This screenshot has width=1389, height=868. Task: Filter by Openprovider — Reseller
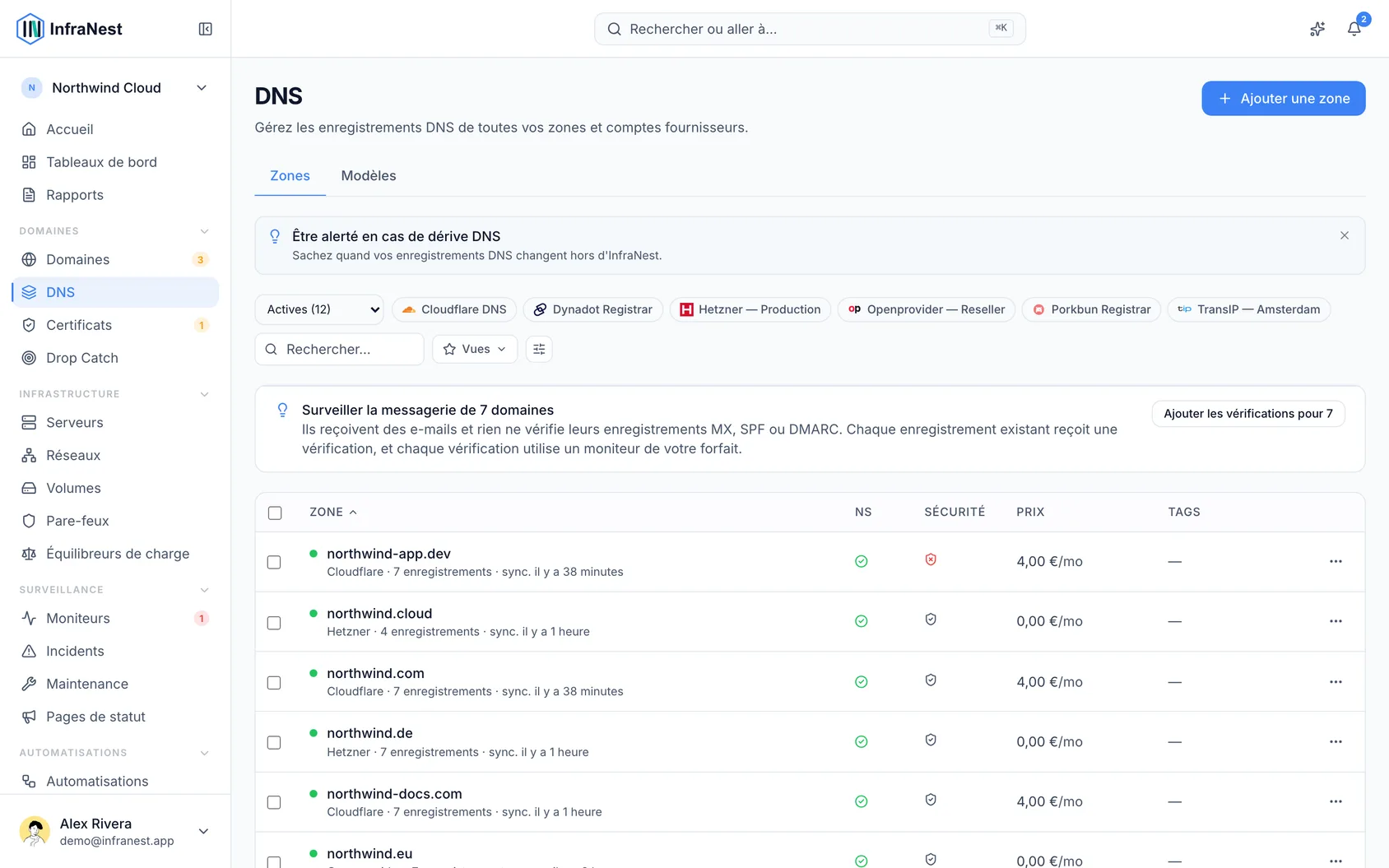click(927, 309)
